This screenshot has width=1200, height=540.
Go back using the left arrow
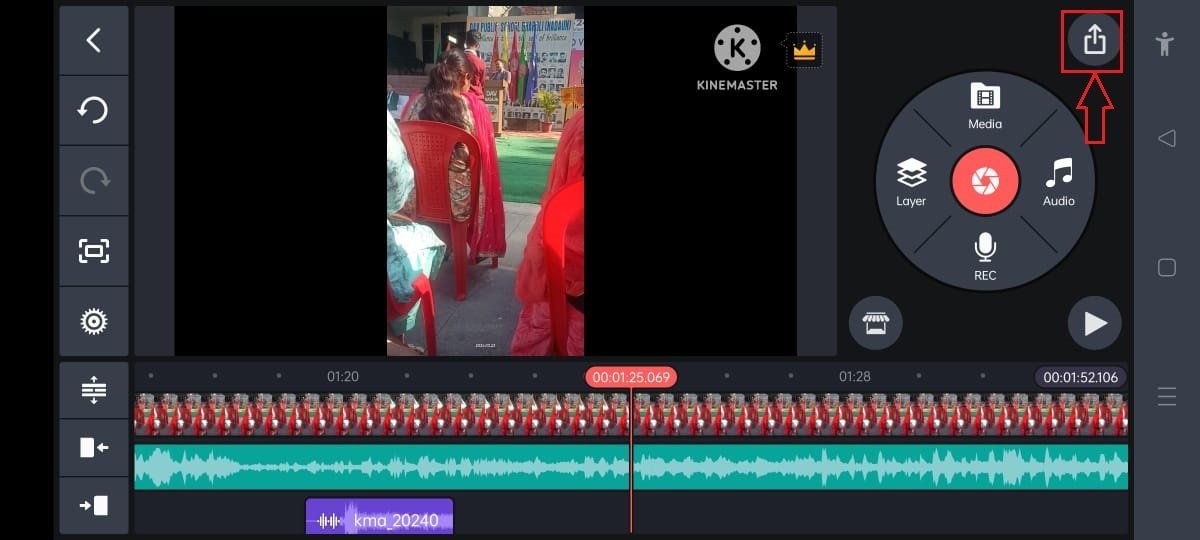coord(94,40)
